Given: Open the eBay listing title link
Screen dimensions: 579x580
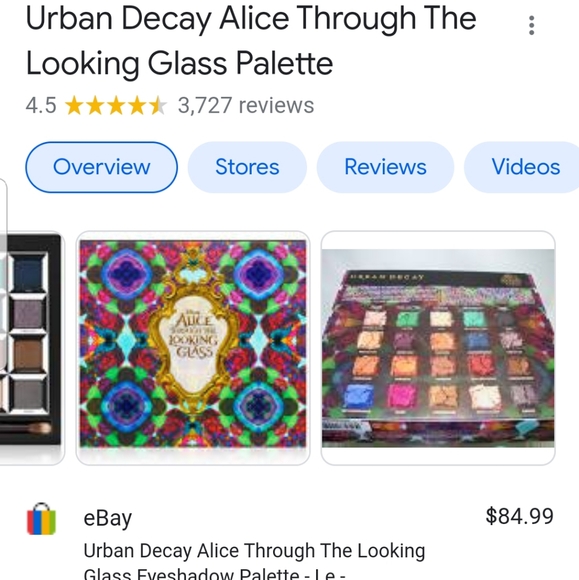Looking at the screenshot, I should click(254, 560).
